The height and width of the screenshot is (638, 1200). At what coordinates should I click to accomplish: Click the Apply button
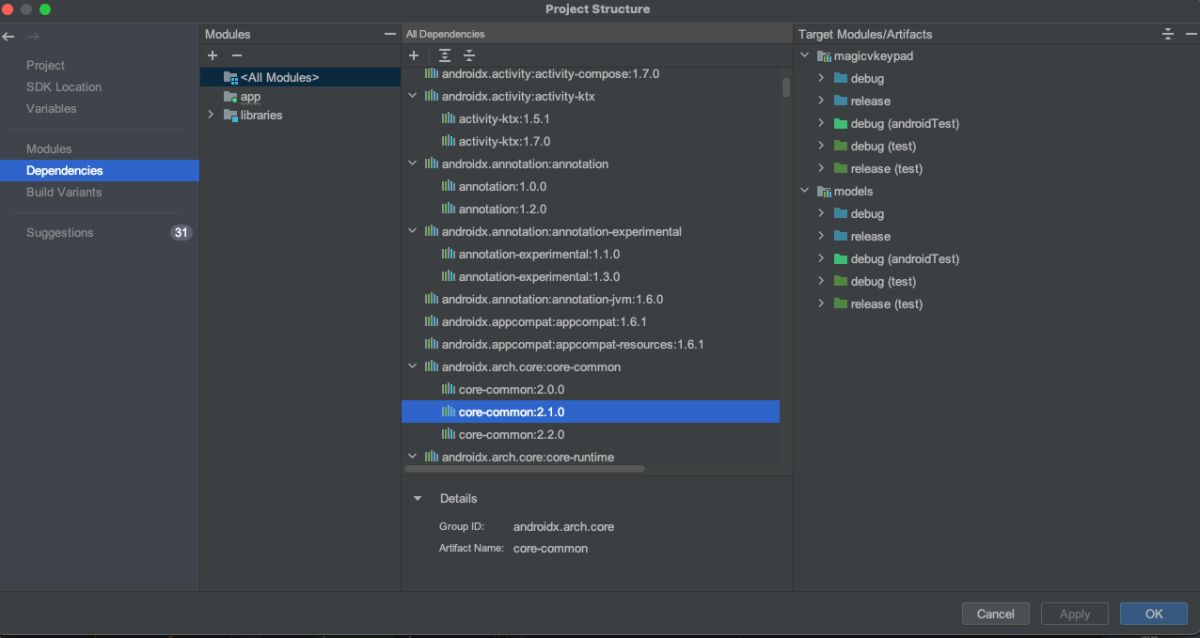[1075, 613]
